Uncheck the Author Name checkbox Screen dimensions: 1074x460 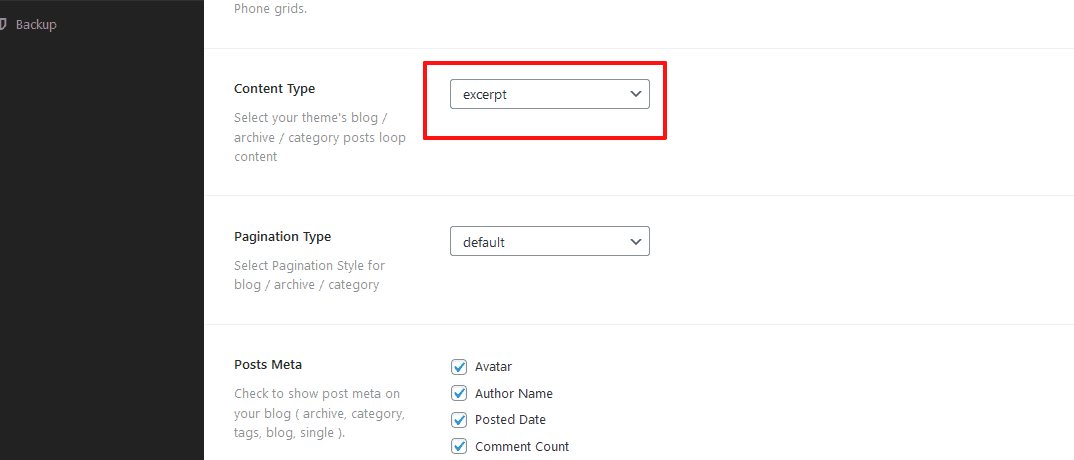pos(460,393)
